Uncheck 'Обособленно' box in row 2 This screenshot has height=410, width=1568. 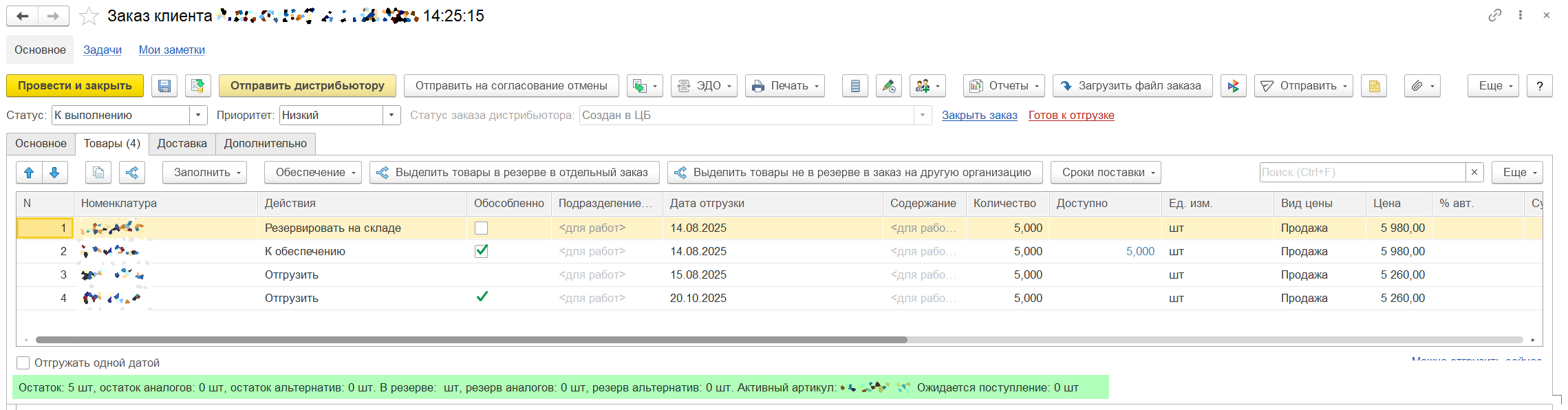point(482,251)
